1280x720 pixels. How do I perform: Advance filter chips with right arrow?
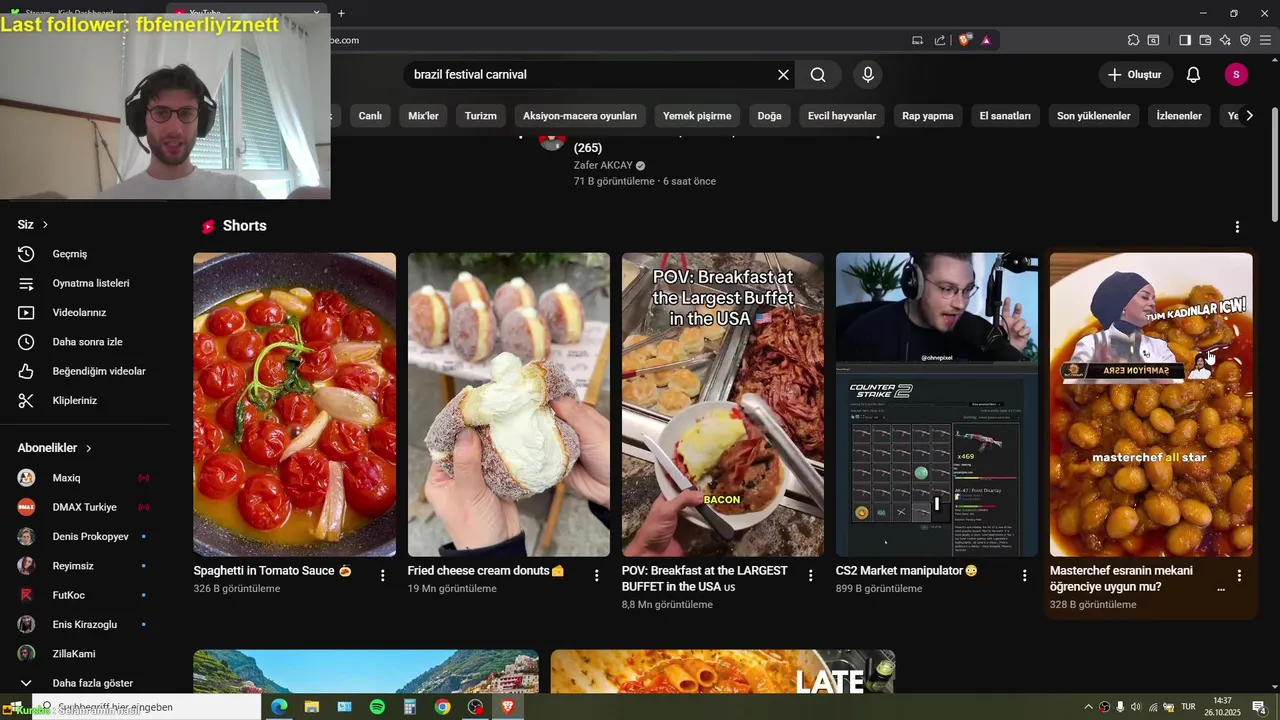[1249, 116]
